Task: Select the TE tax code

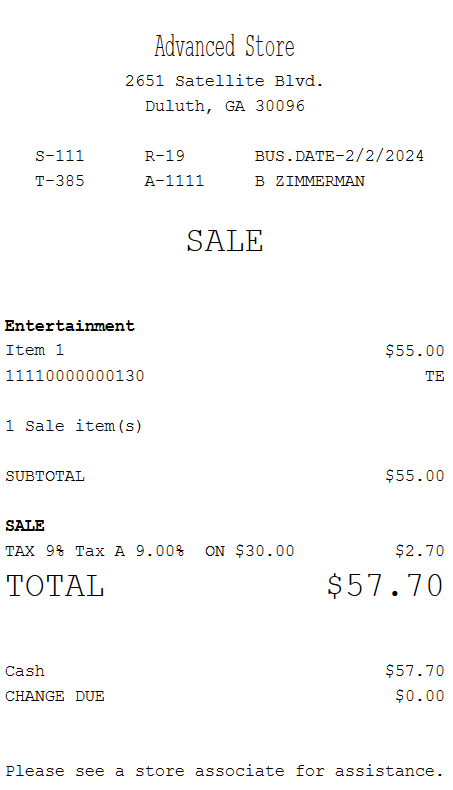Action: click(x=435, y=376)
